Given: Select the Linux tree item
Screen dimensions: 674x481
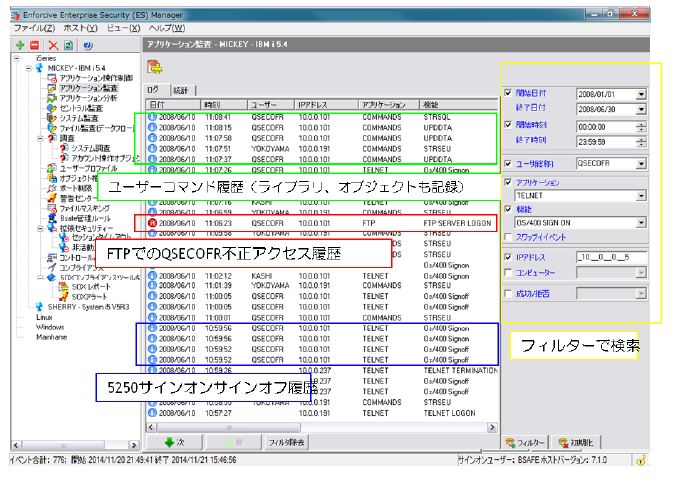Looking at the screenshot, I should [44, 317].
